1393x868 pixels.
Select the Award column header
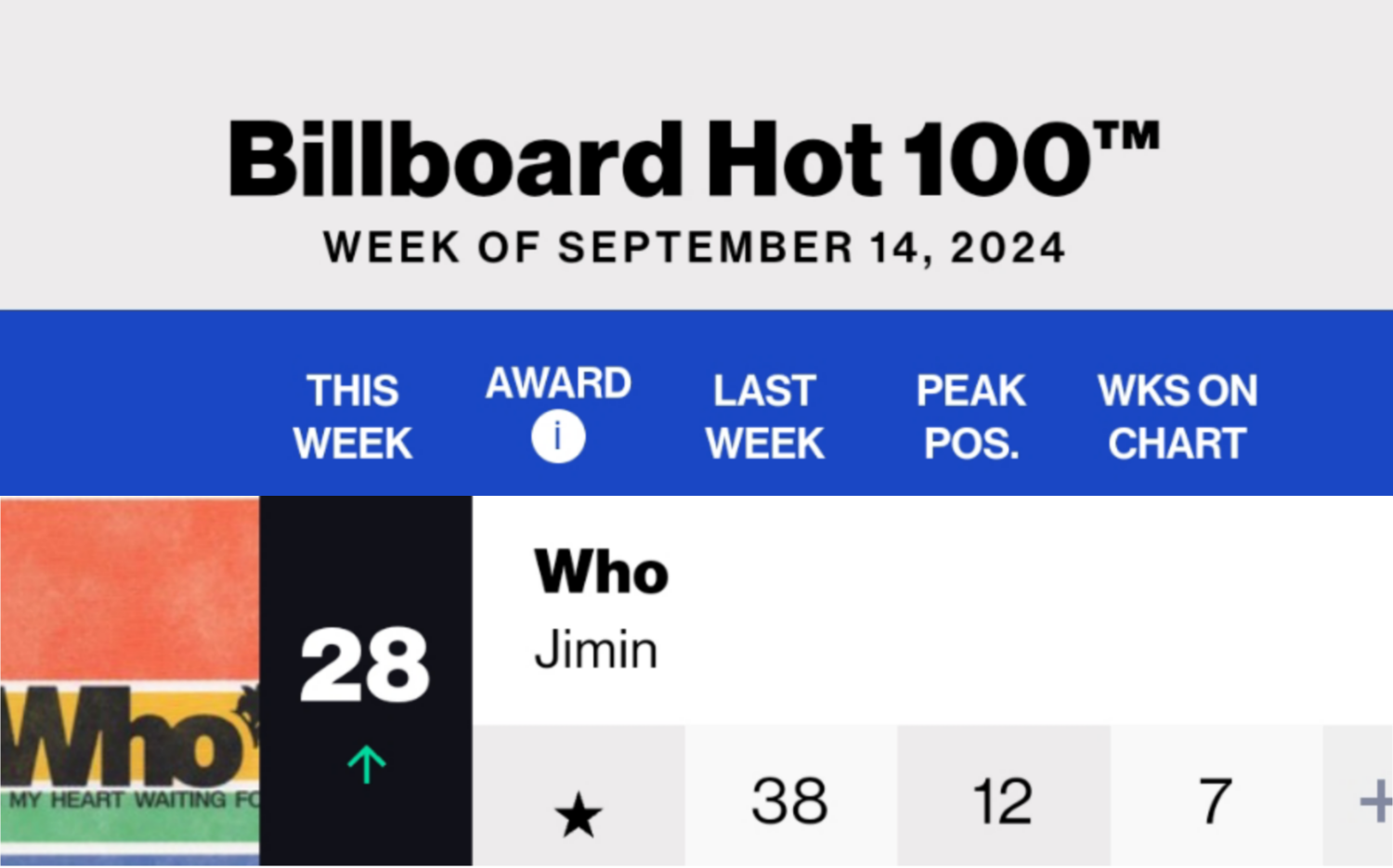click(558, 383)
